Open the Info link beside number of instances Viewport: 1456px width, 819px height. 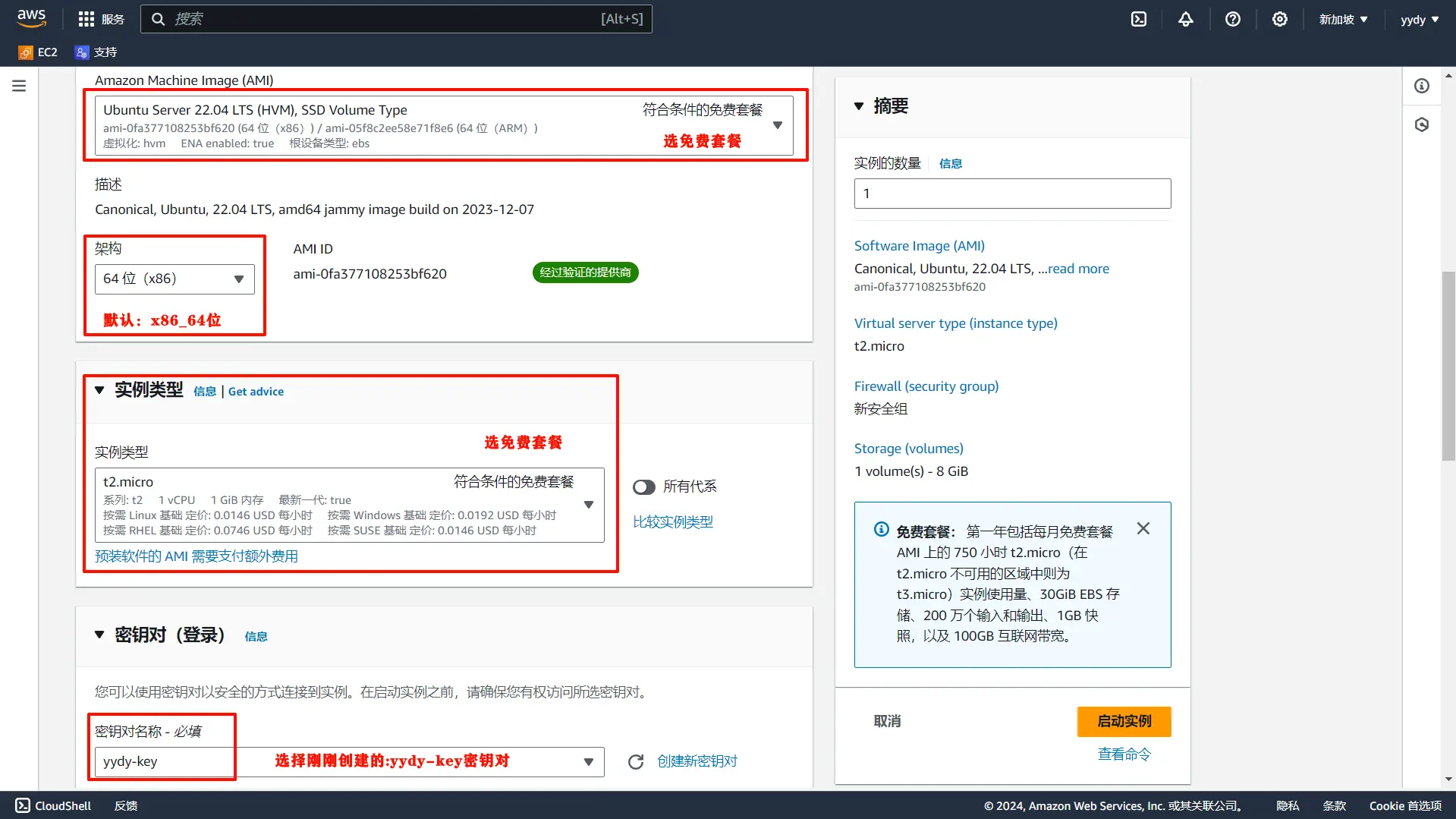951,163
